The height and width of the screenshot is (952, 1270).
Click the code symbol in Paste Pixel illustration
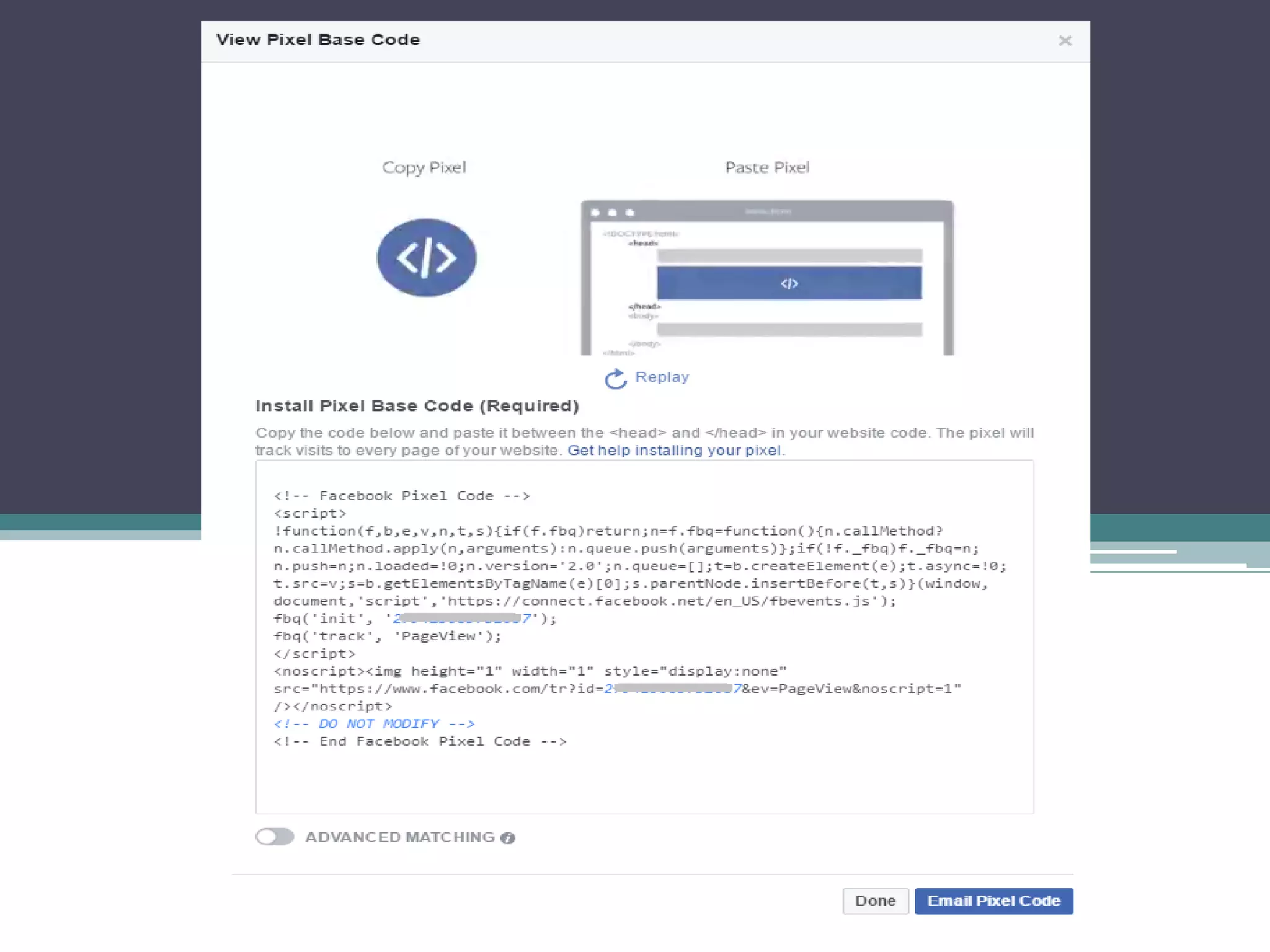click(x=789, y=283)
